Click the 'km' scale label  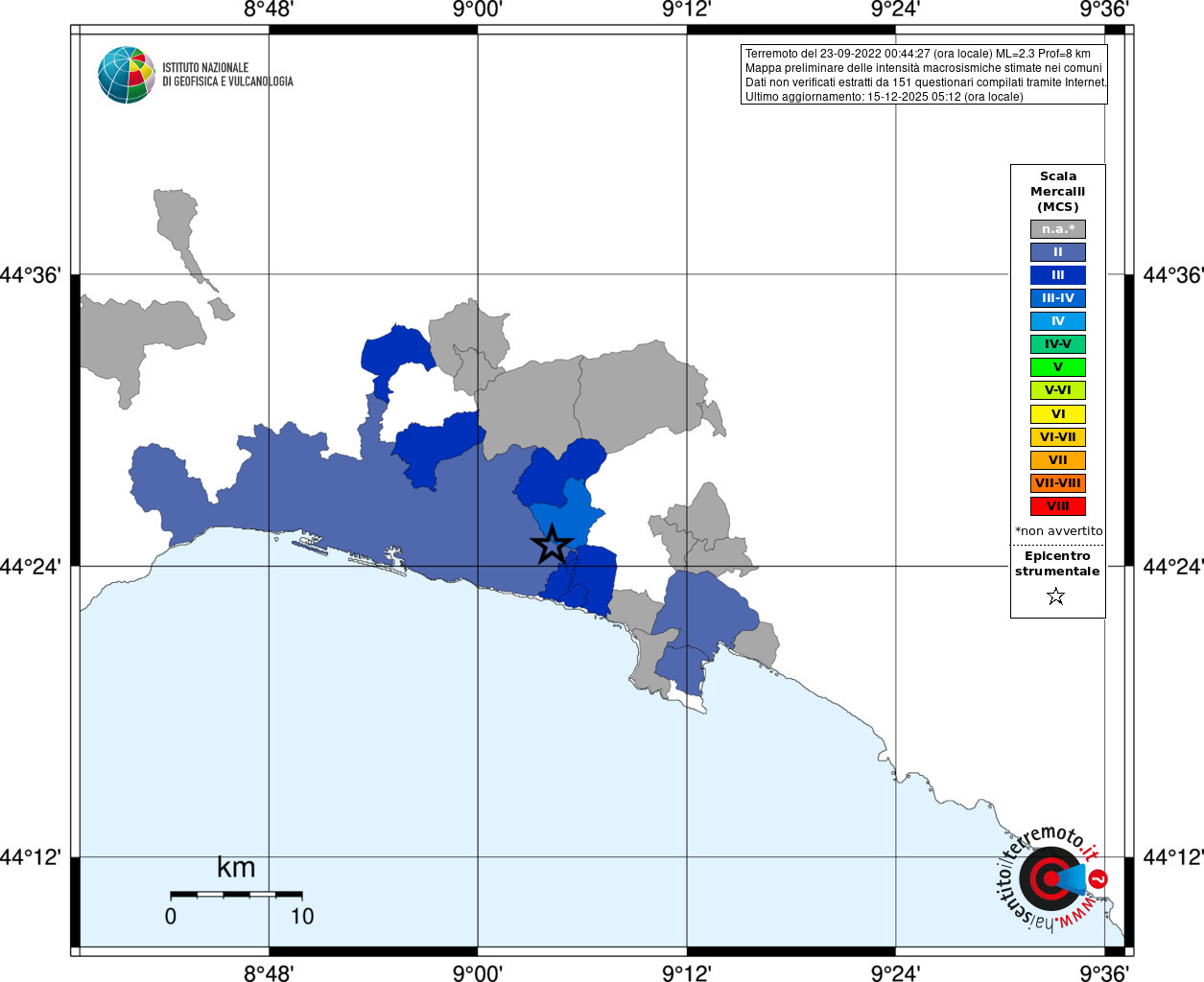point(236,867)
